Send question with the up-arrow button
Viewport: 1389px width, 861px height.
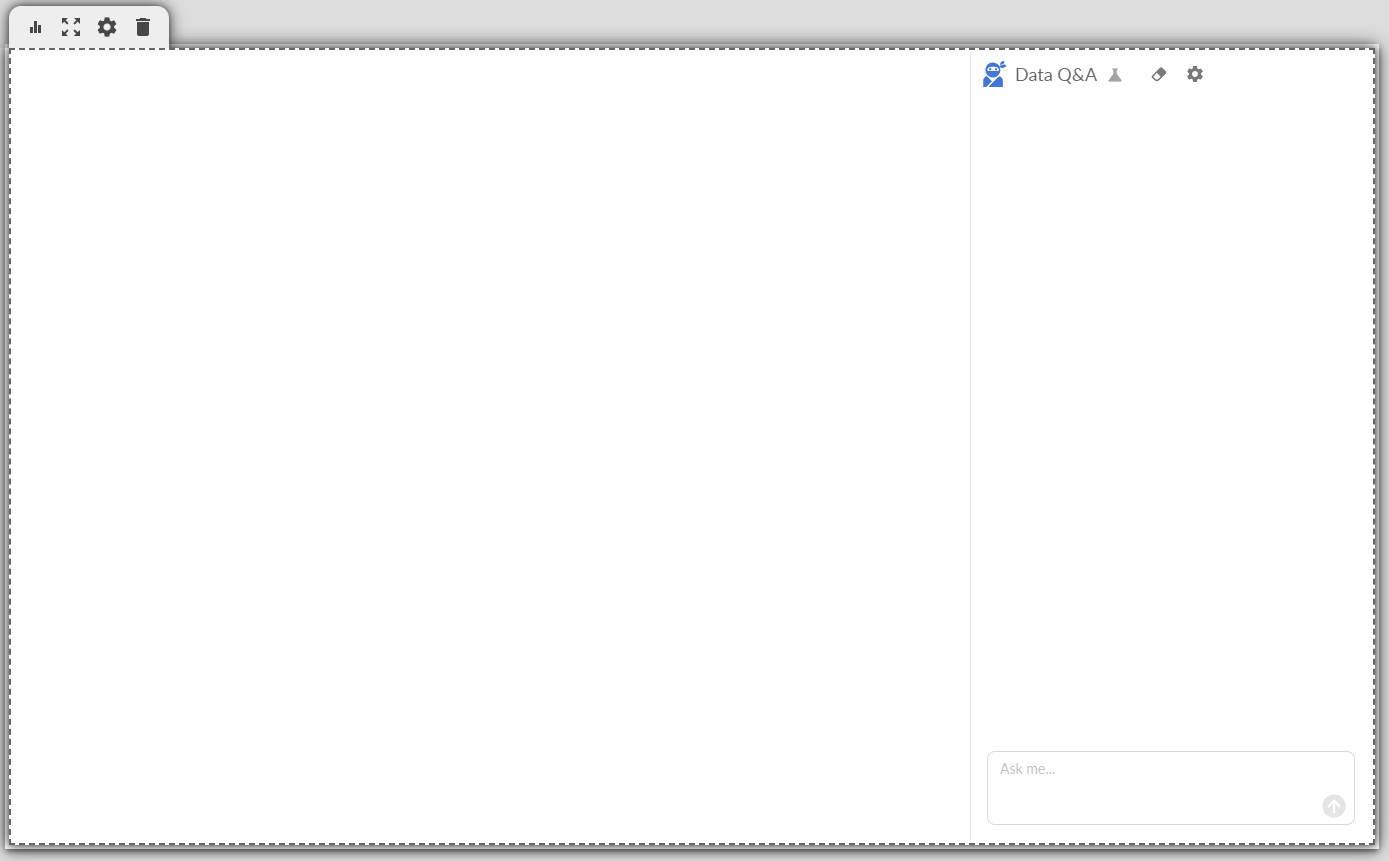(1334, 806)
